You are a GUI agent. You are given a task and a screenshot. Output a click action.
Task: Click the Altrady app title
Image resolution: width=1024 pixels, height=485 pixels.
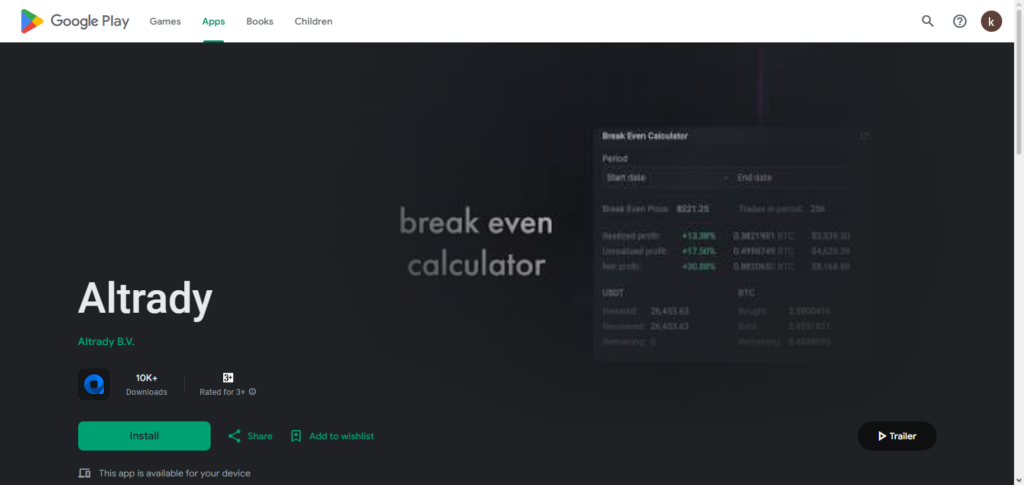pyautogui.click(x=145, y=300)
